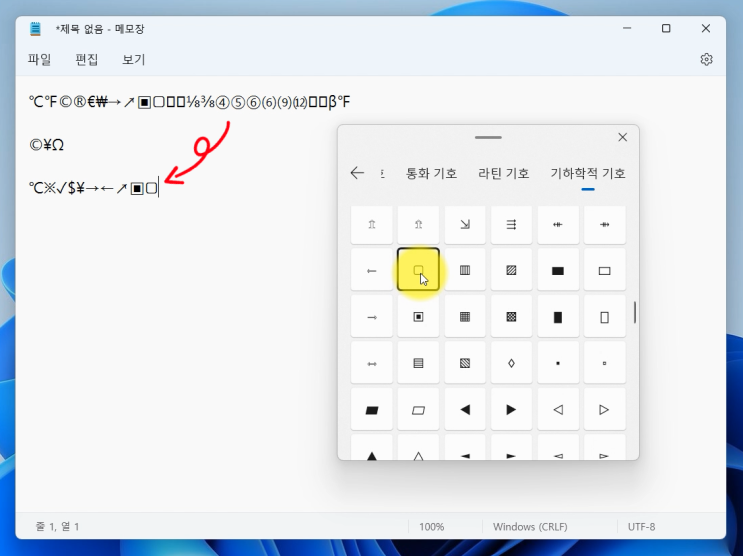Place cursor in line starting ℃℉©®€₩
The height and width of the screenshot is (556, 743).
click(x=190, y=102)
